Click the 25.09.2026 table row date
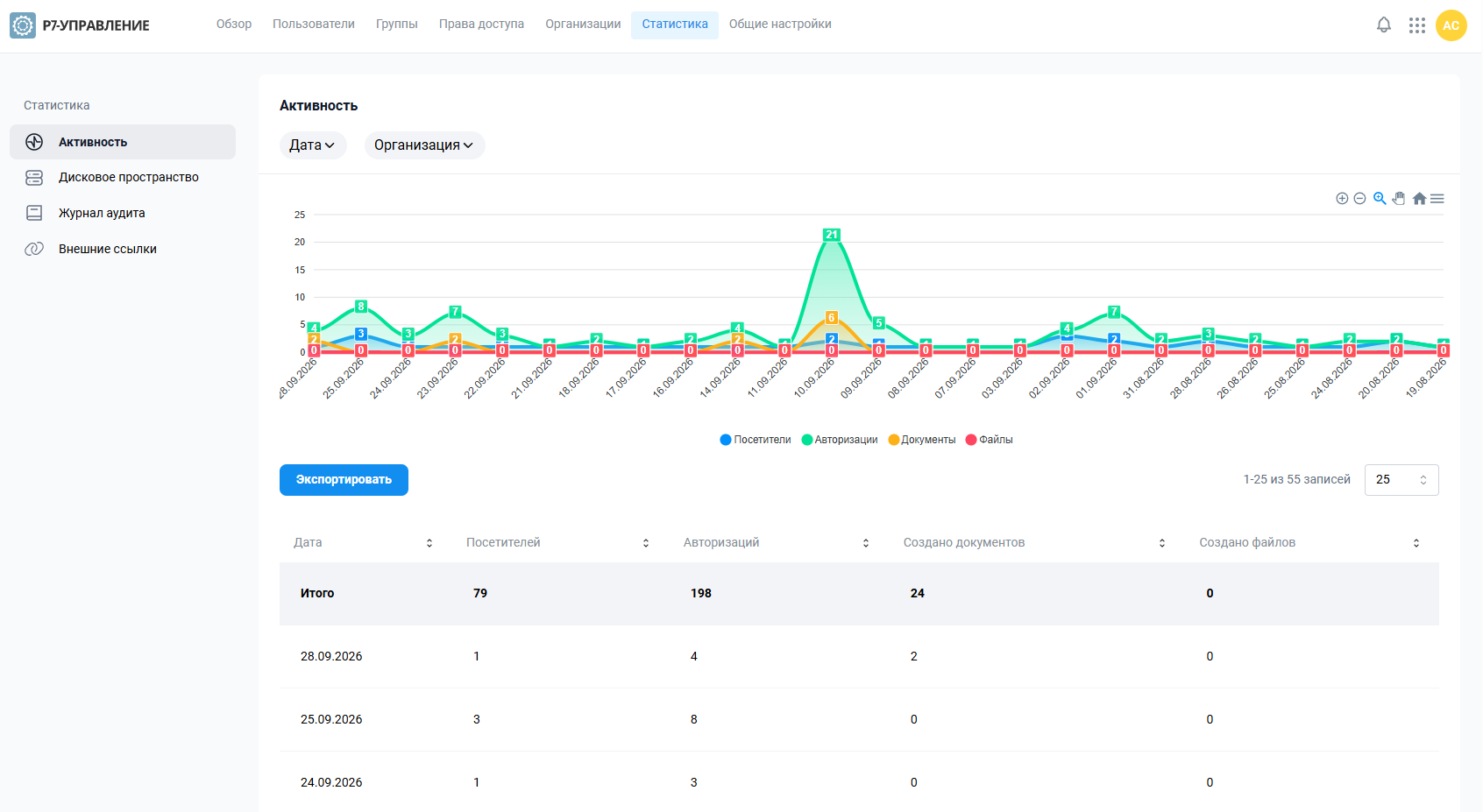 (x=331, y=720)
